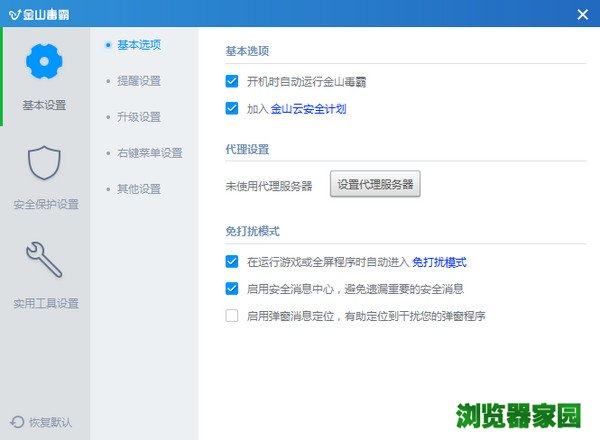This screenshot has width=600, height=440.
Task: Close the settings window
Action: pos(582,15)
